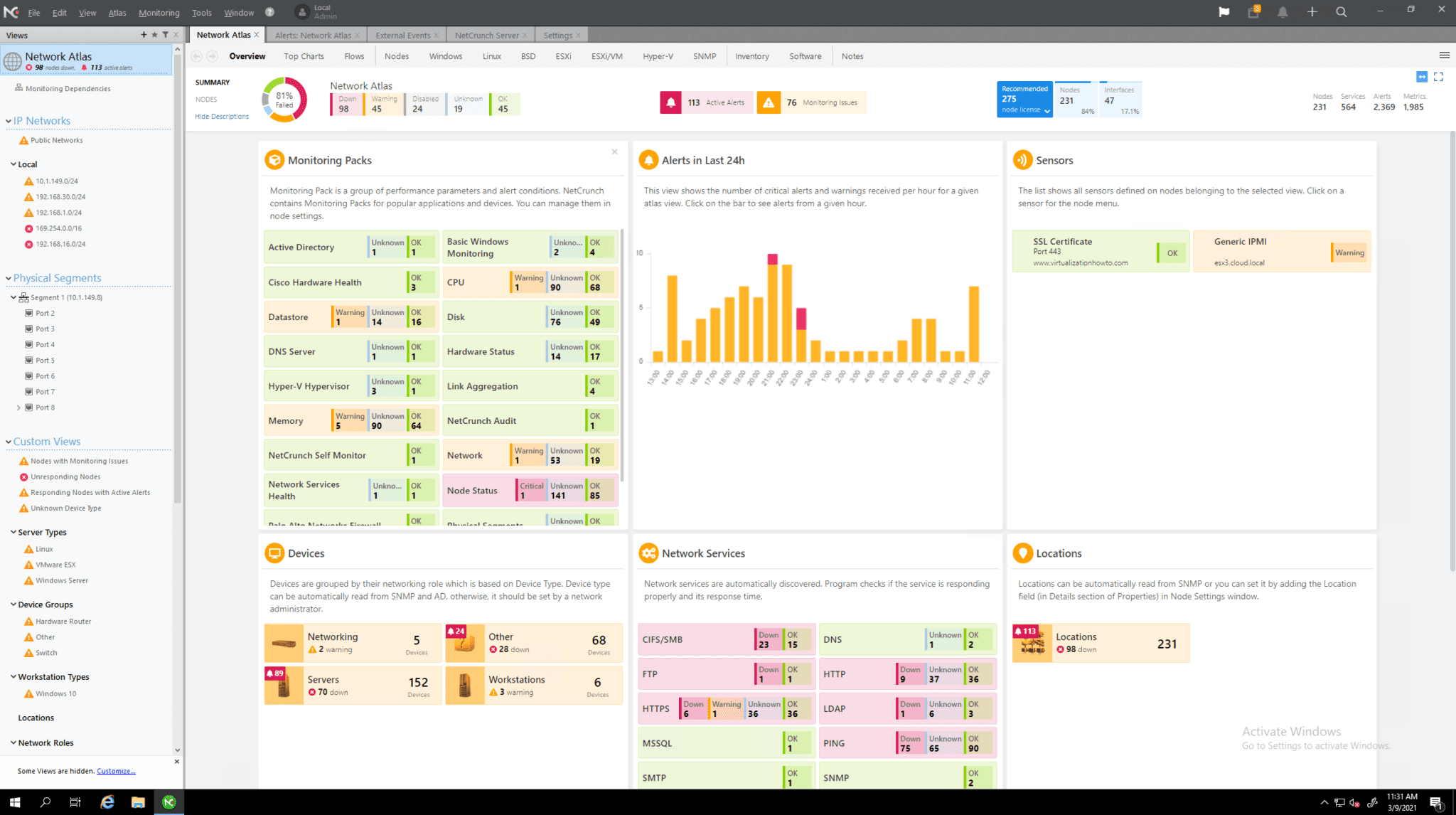1456x815 pixels.
Task: Click the notifications bell icon in the title bar
Action: tap(1283, 12)
